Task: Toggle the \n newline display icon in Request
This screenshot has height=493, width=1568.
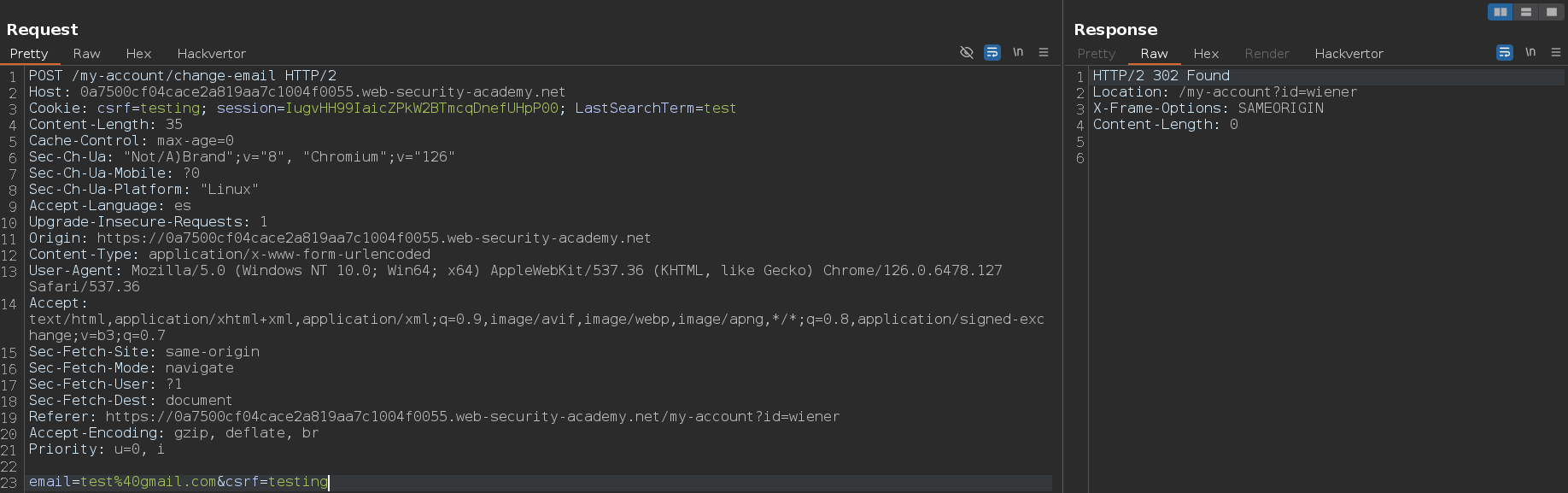Action: pos(1018,53)
